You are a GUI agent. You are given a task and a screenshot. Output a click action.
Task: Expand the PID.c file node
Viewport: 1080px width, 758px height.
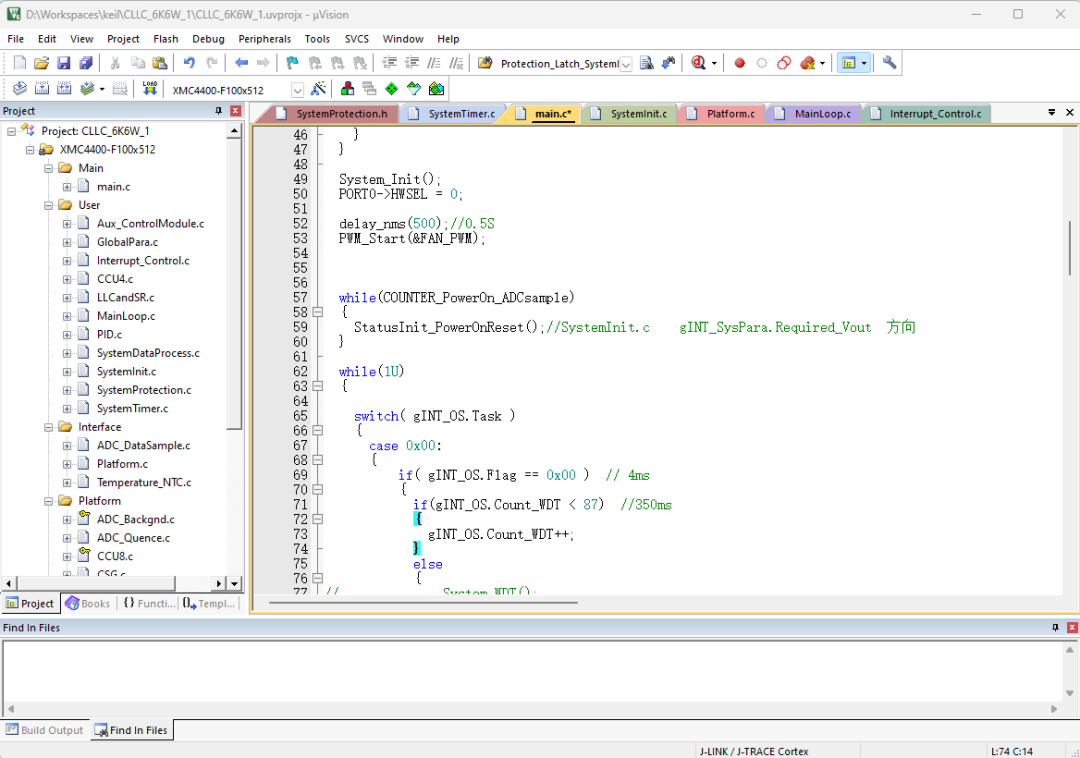point(67,334)
